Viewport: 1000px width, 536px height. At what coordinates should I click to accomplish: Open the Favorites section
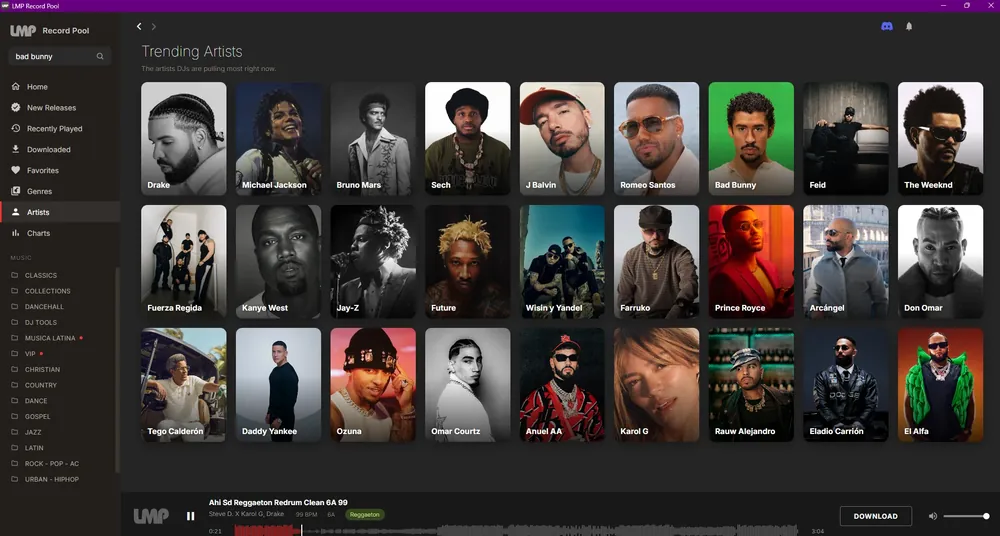[43, 170]
